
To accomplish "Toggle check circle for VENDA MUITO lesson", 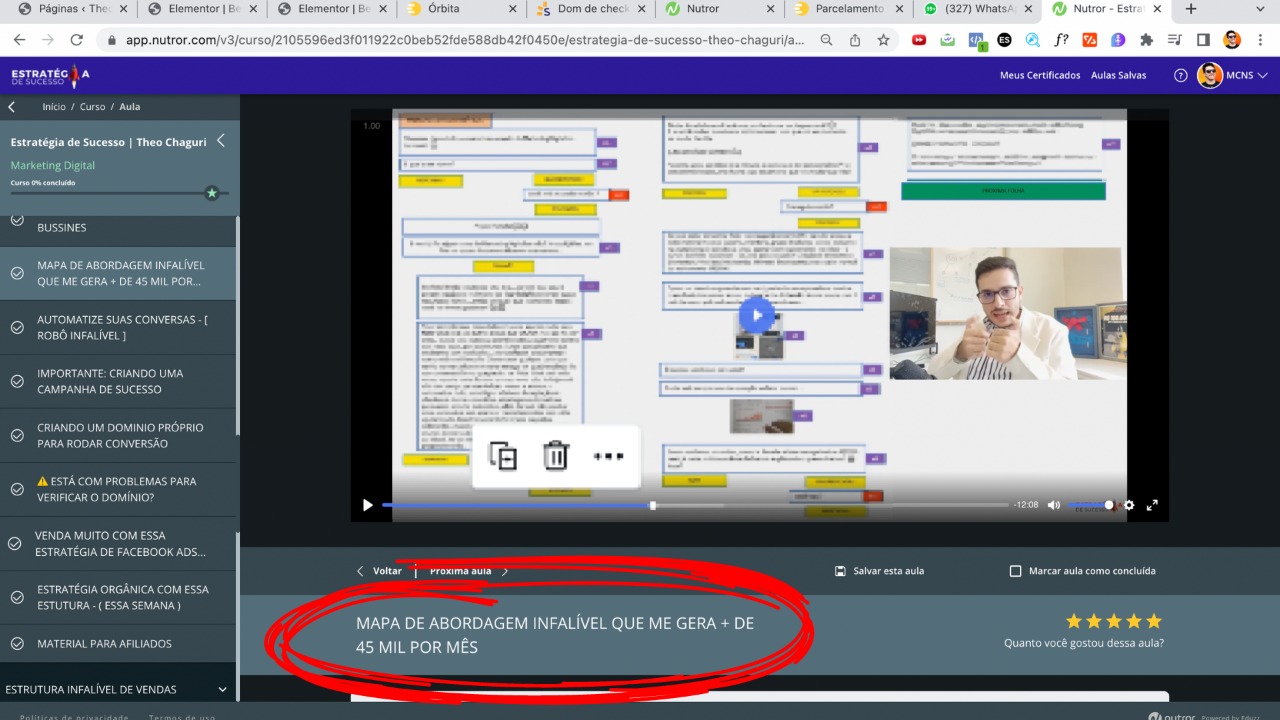I will pos(15,543).
